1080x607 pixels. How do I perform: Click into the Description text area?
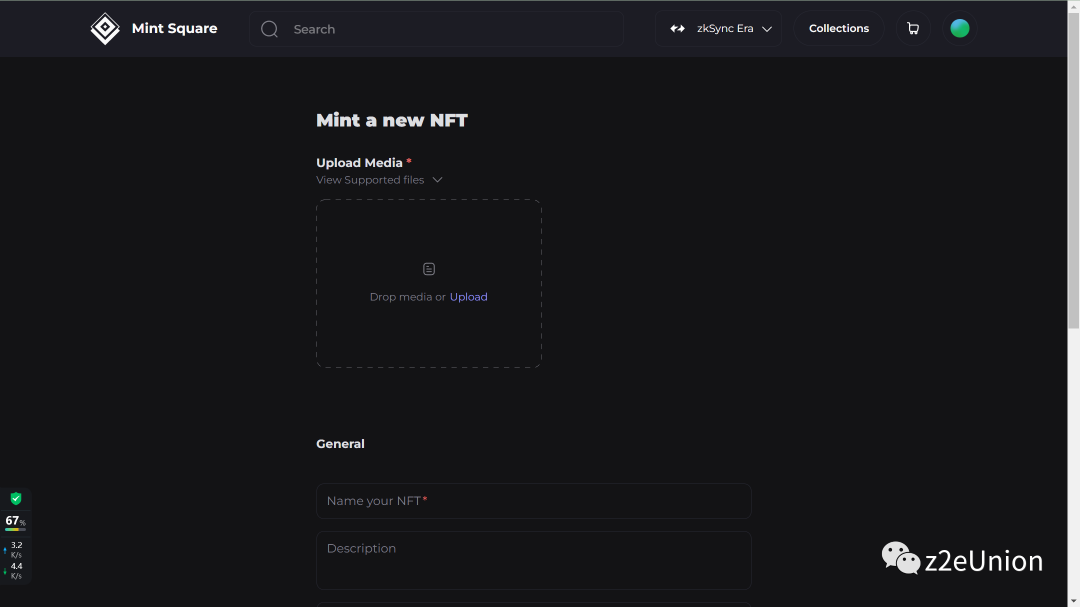point(533,560)
